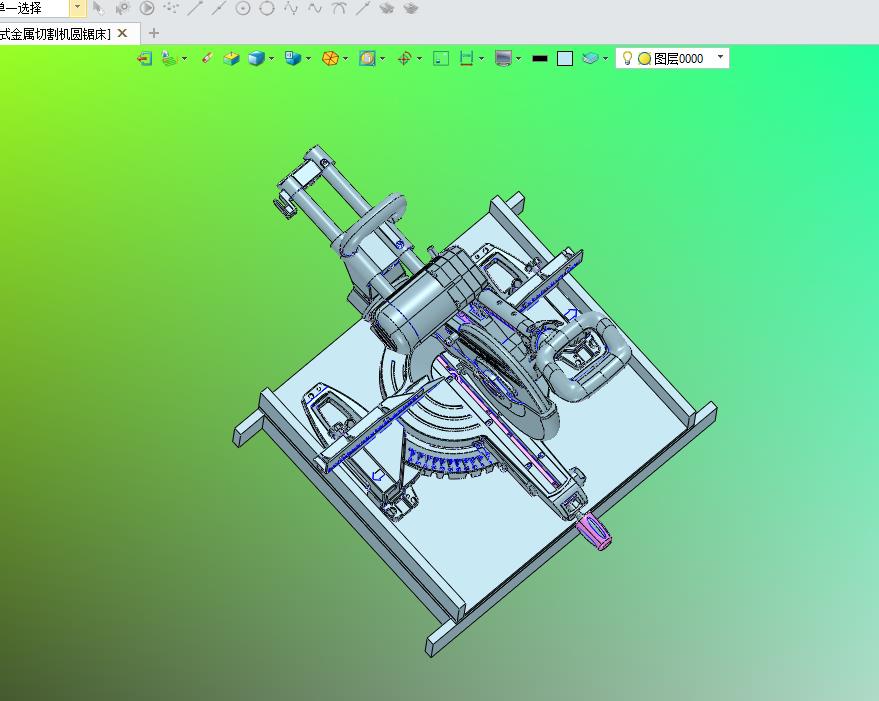Open the 图层0000 layer dropdown
This screenshot has height=701, width=879.
coord(720,57)
